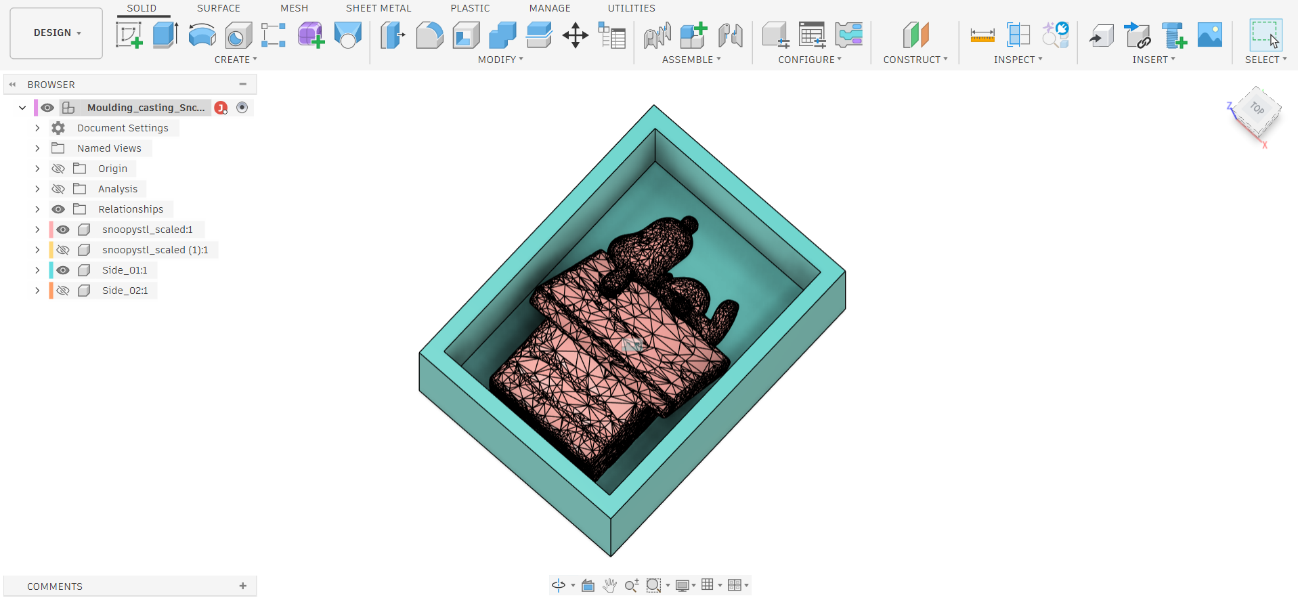Show the Analysis folder
1298x600 pixels.
(58, 189)
